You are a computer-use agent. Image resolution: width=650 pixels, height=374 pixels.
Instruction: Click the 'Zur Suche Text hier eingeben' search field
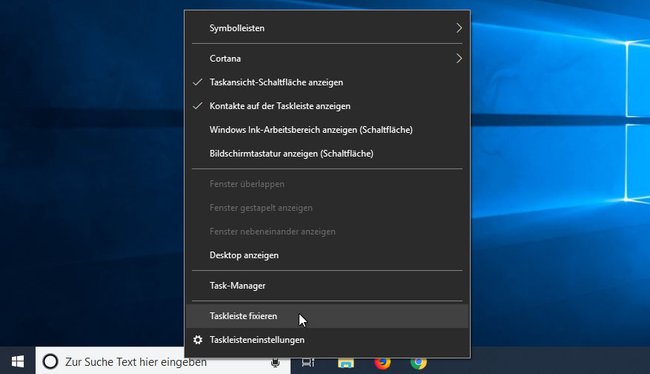click(163, 362)
